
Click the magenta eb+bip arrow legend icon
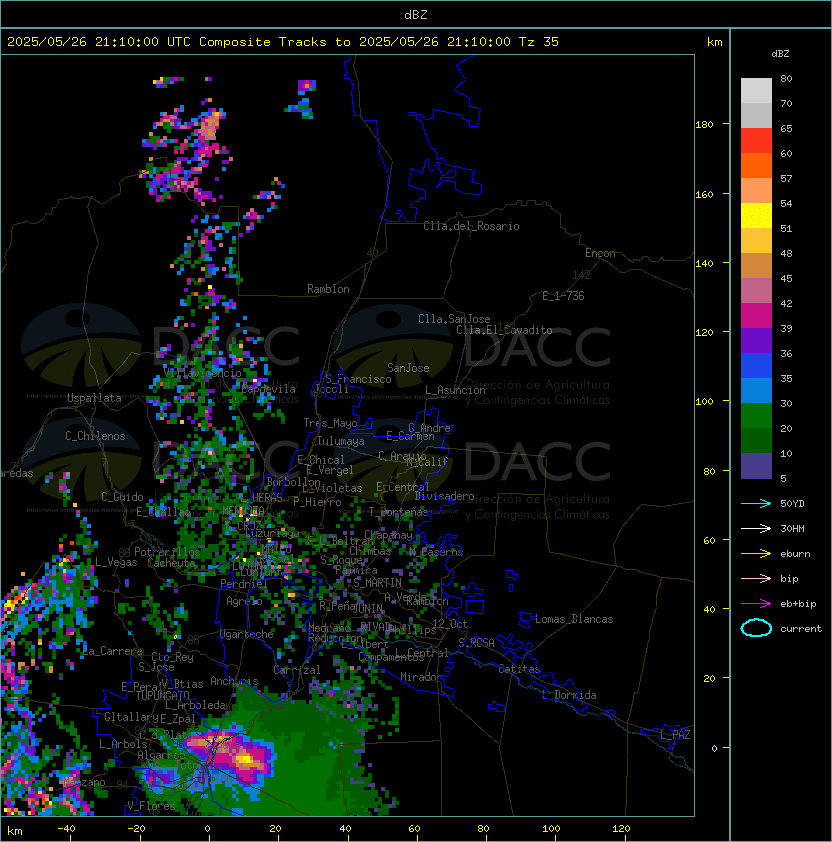[x=756, y=604]
